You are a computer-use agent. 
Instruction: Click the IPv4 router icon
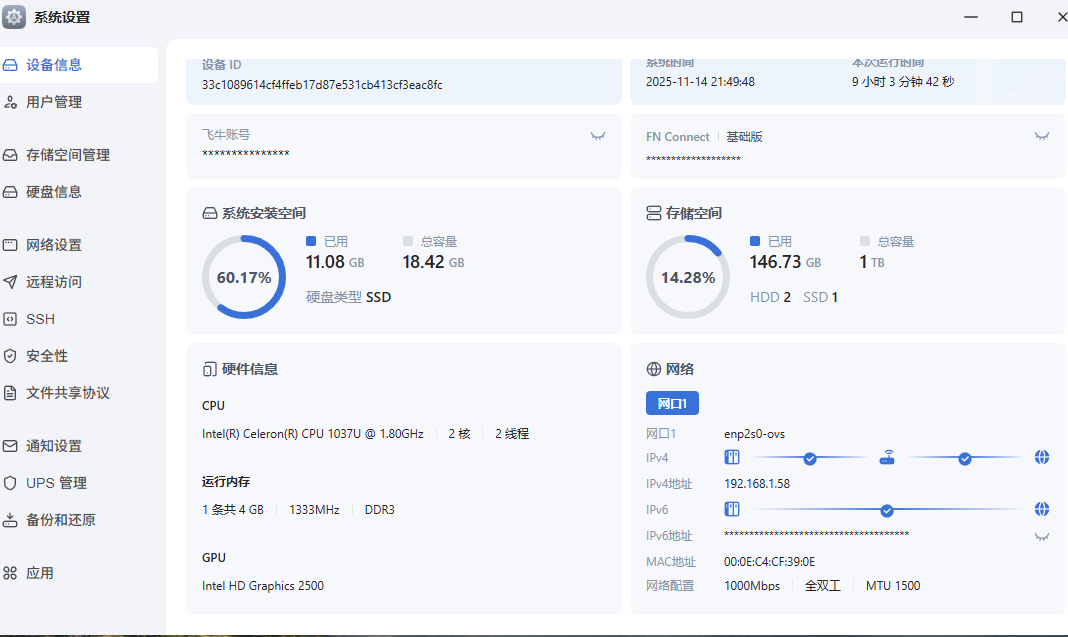click(x=887, y=457)
